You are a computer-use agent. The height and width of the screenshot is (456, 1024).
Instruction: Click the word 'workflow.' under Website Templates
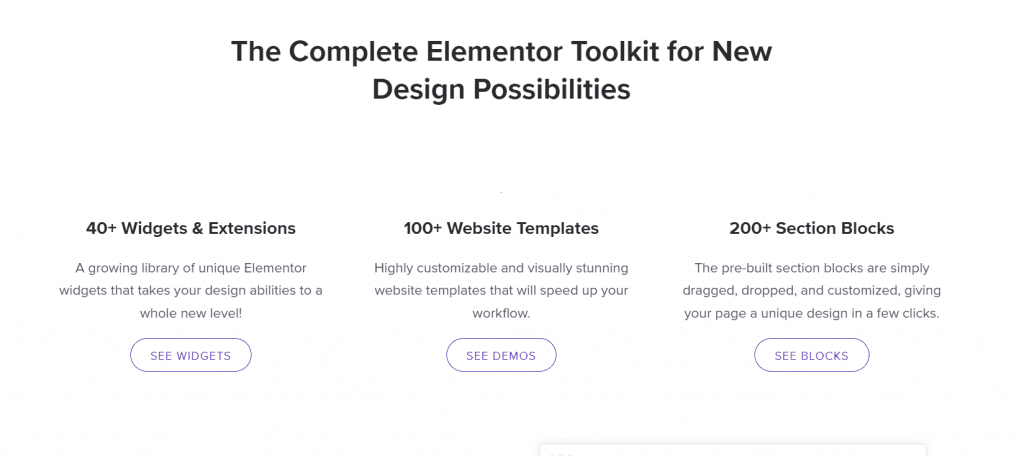(x=501, y=314)
